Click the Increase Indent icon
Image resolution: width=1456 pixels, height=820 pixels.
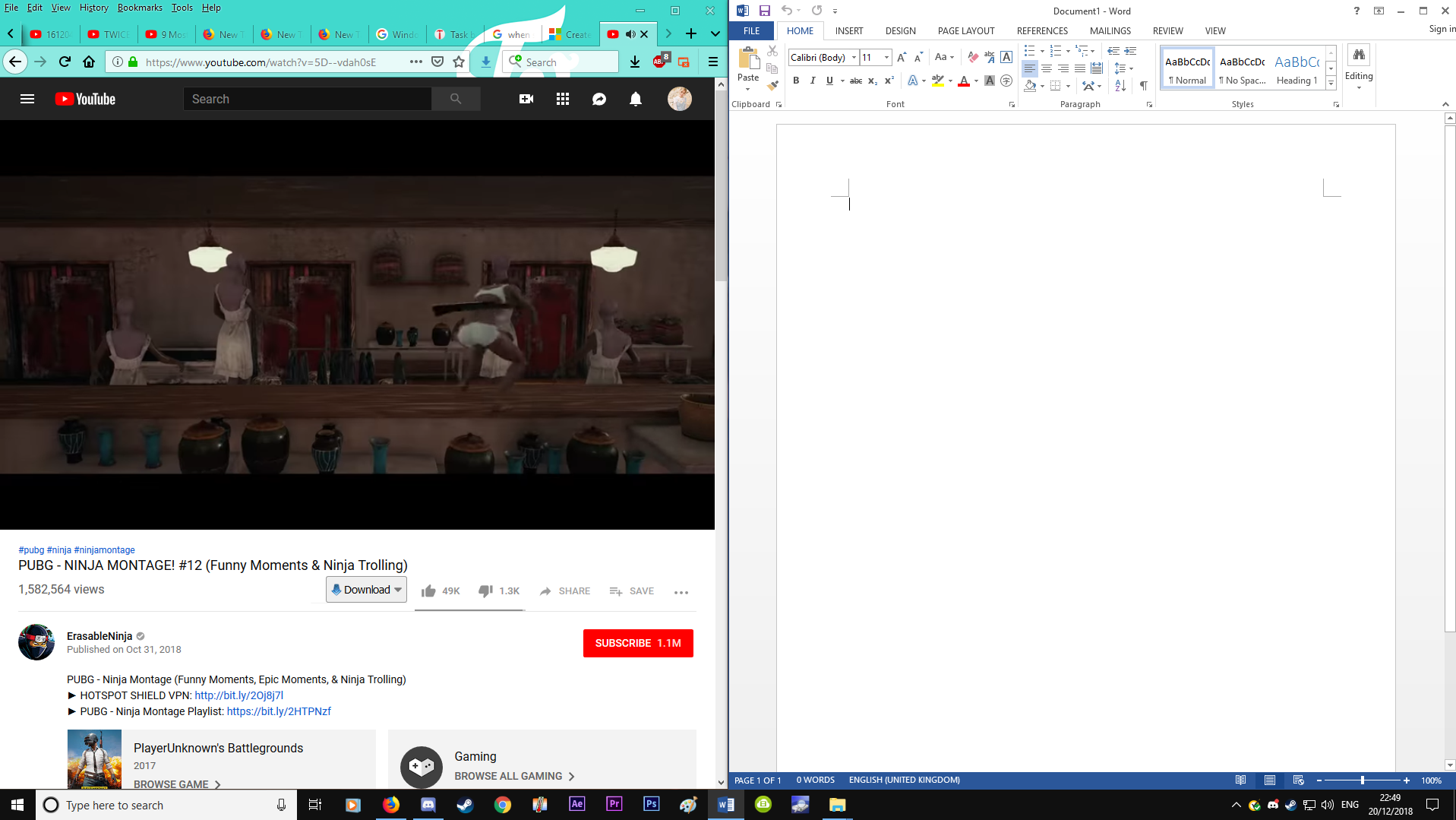click(1130, 50)
